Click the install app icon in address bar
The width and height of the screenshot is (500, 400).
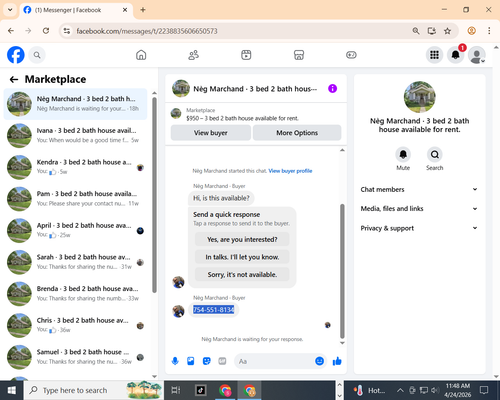pyautogui.click(x=432, y=31)
